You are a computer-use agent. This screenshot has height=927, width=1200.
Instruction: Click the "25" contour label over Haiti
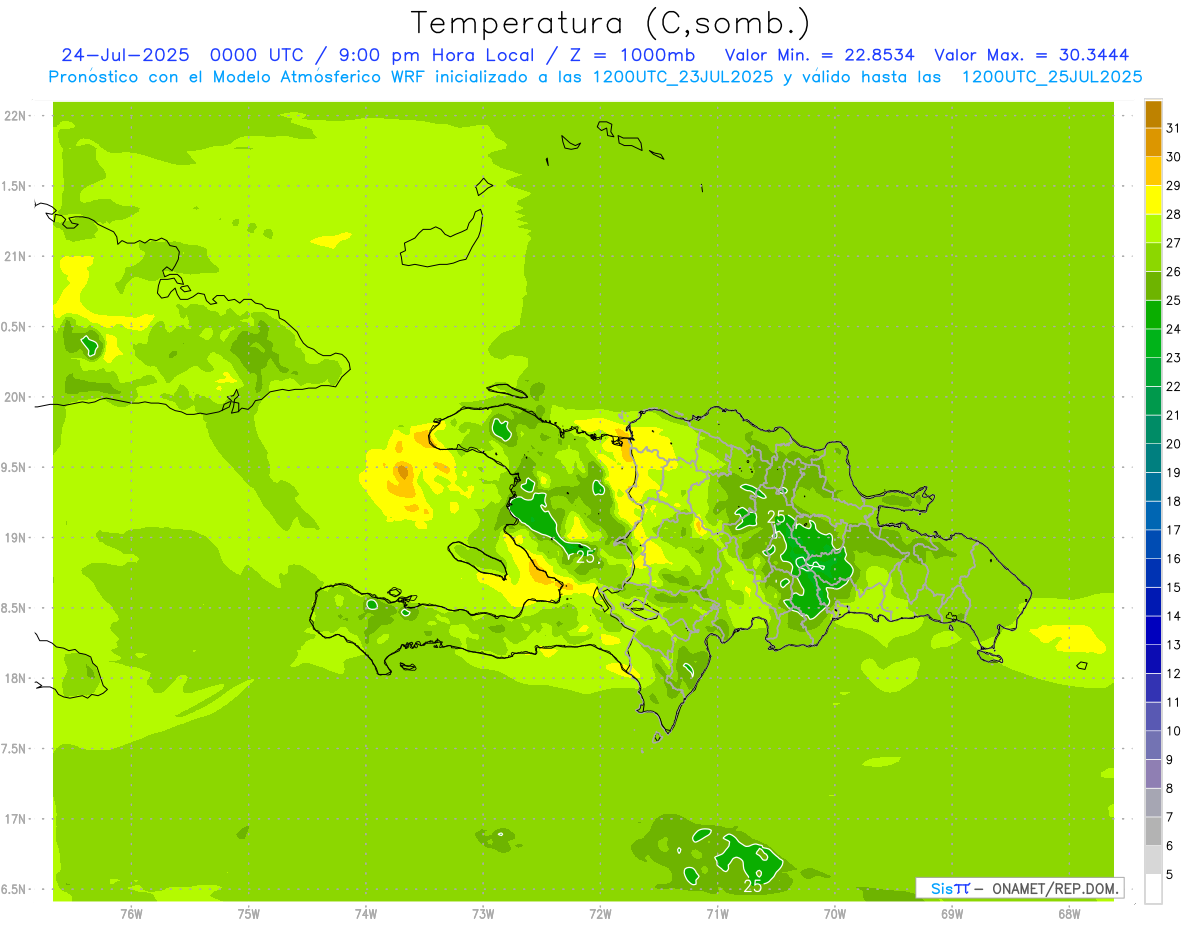coord(587,557)
